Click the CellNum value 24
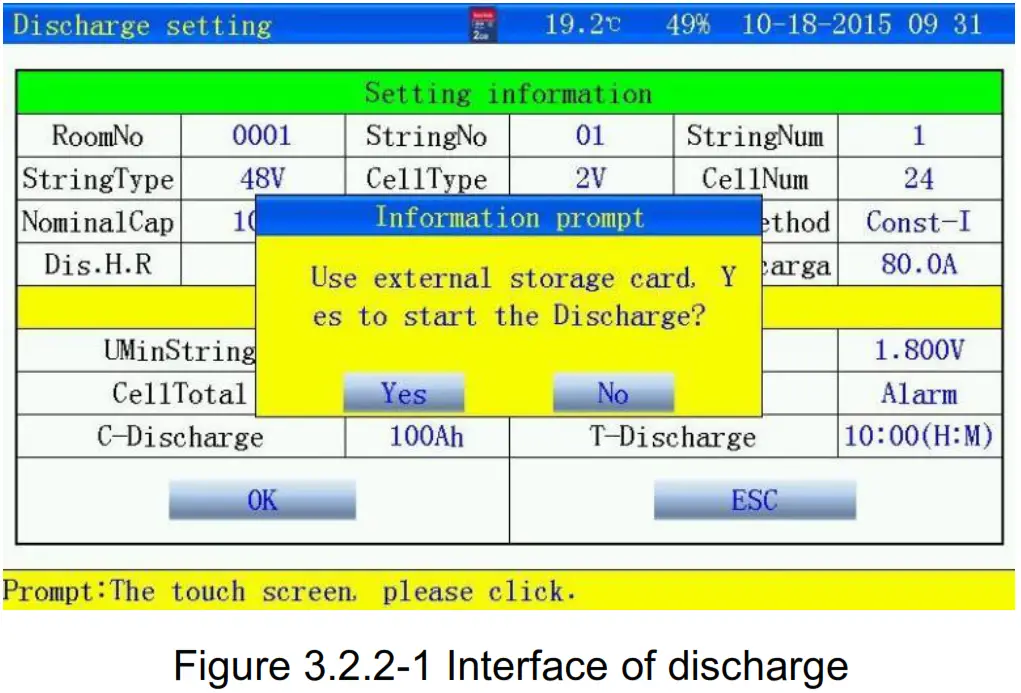 coord(920,179)
